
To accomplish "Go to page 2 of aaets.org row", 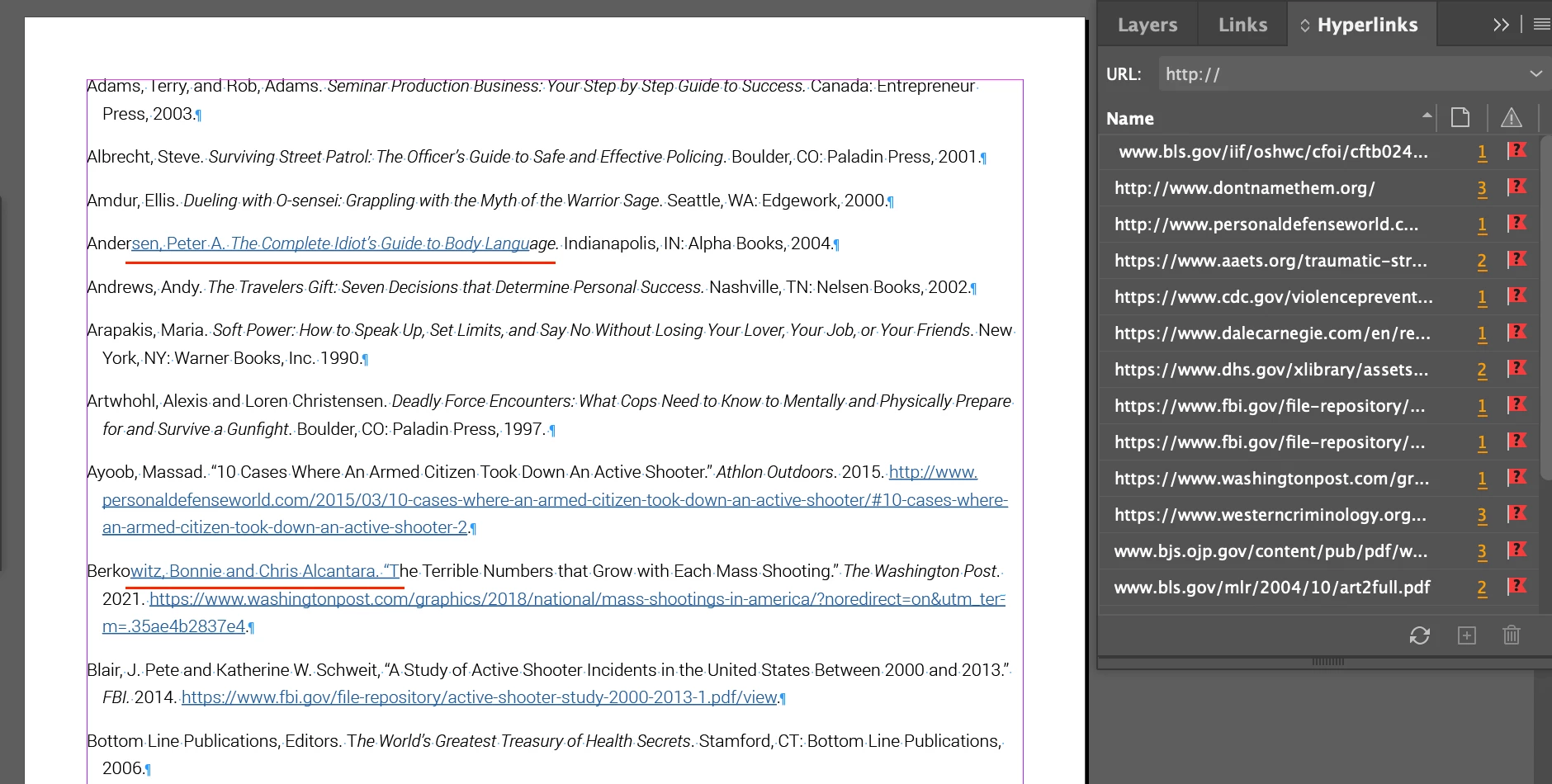I will (1483, 262).
